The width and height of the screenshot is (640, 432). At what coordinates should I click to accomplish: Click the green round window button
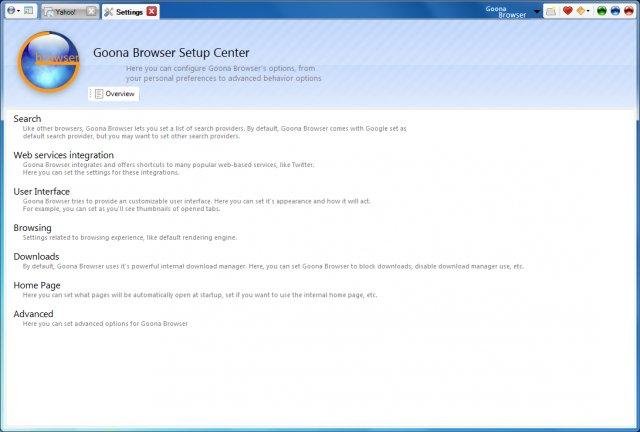601,11
